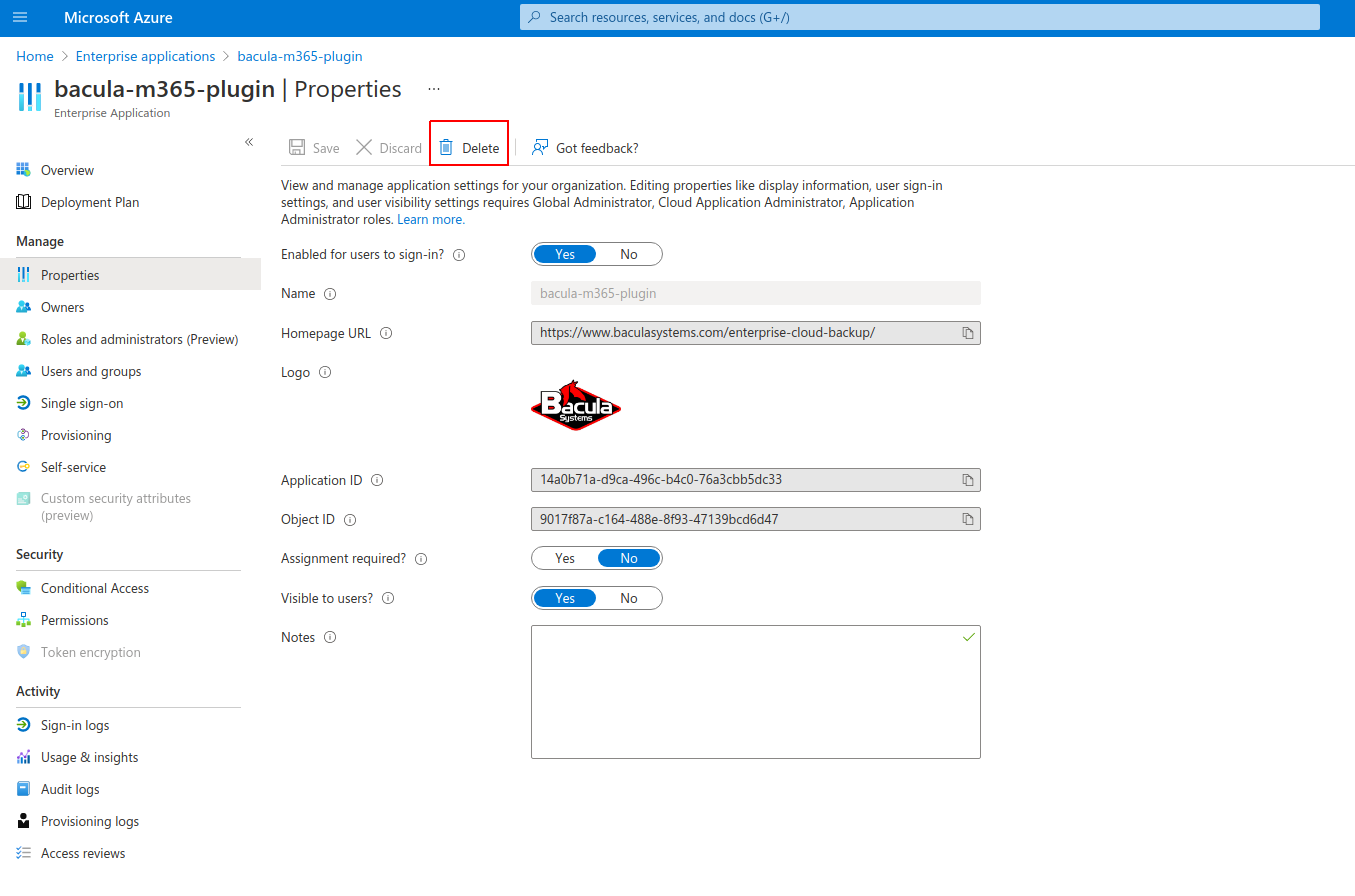
Task: Click the Users and groups icon
Action: (x=23, y=371)
